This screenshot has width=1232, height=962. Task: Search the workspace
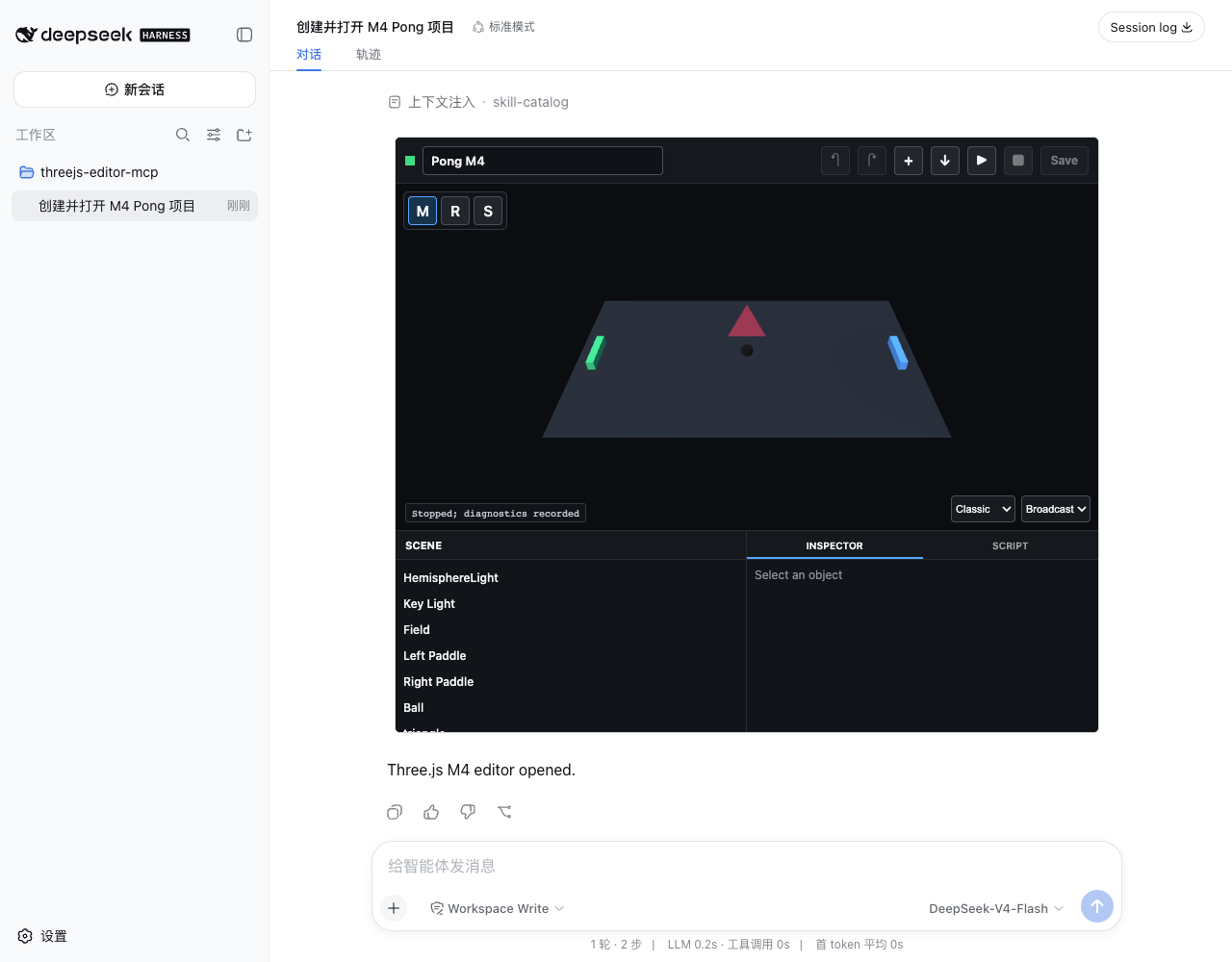coord(183,135)
